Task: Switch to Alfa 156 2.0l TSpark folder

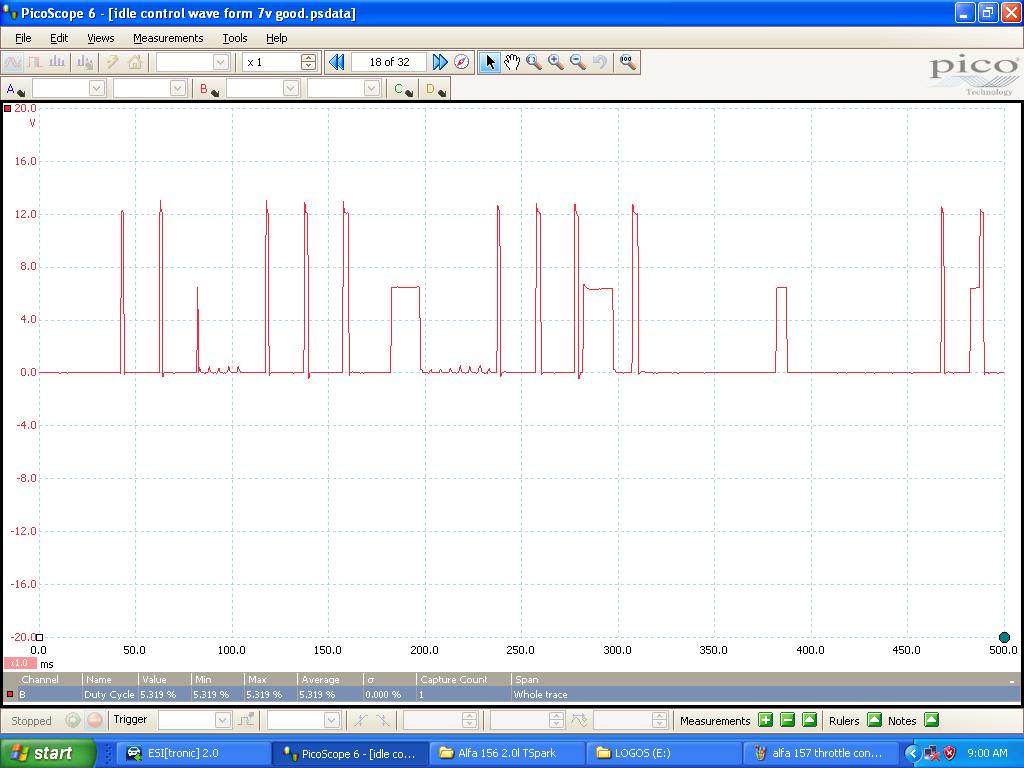Action: [x=507, y=753]
